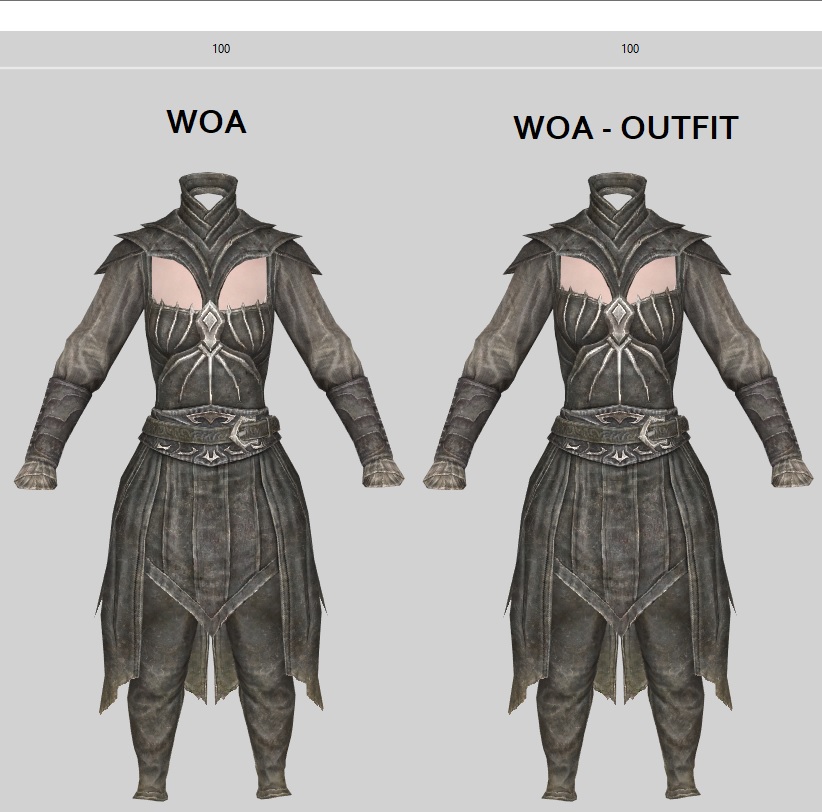Click the right 100 value above WOA - OUTFIT
Image resolution: width=822 pixels, height=812 pixels.
tap(630, 49)
